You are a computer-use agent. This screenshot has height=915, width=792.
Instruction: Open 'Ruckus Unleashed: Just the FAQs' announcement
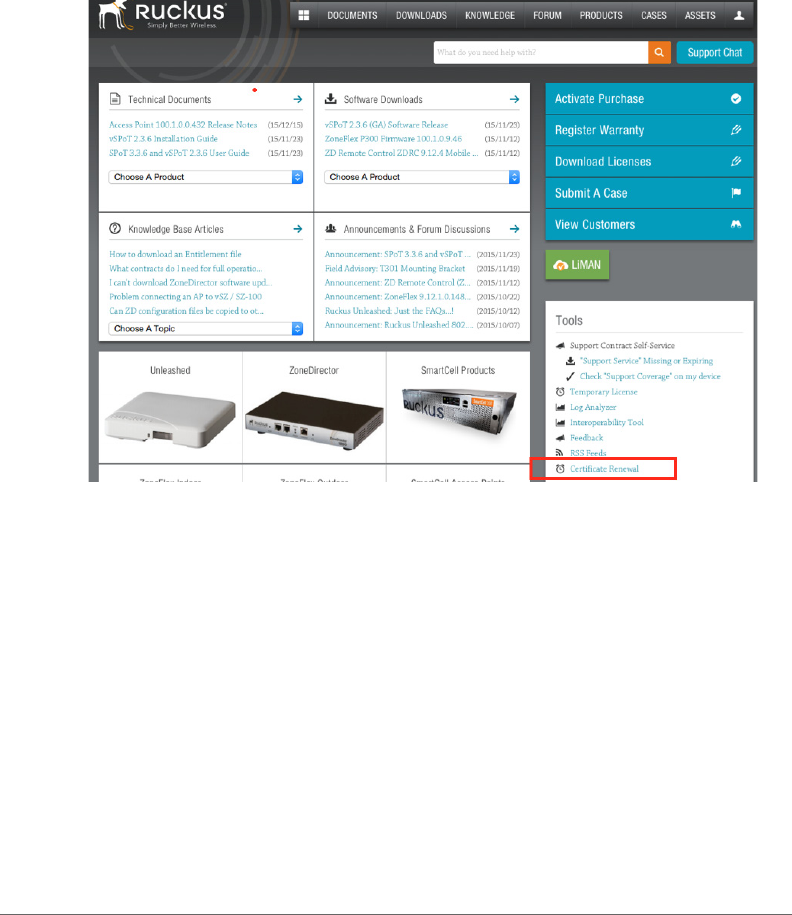pyautogui.click(x=389, y=310)
